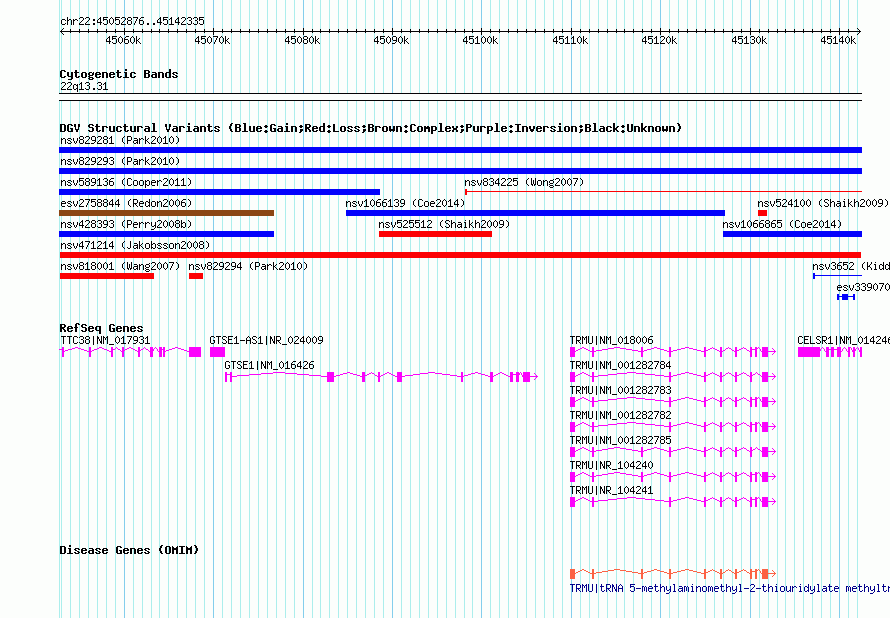Select the TRMU|NM_001282784 transcript label
The height and width of the screenshot is (618, 890).
point(620,365)
